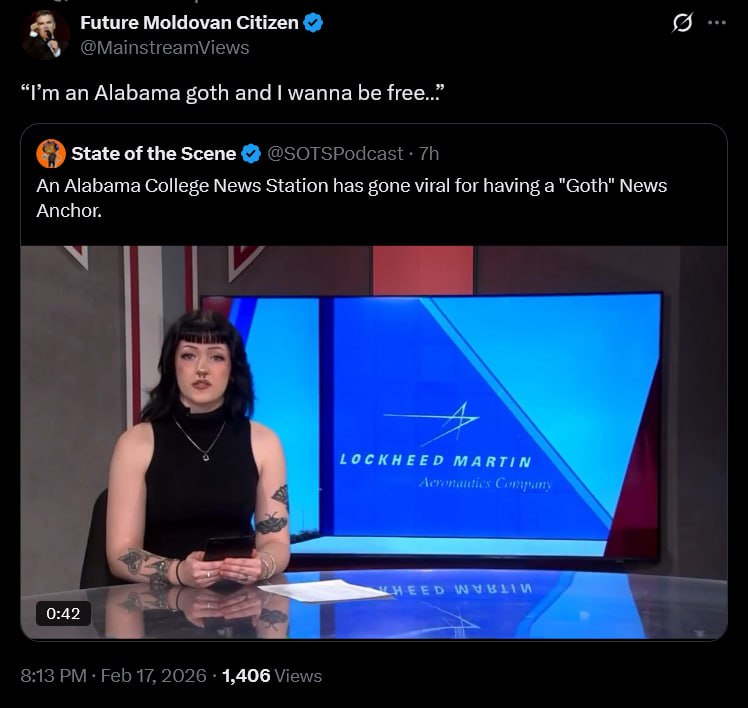Open the quoted post text about the Goth News Anchor

352,198
